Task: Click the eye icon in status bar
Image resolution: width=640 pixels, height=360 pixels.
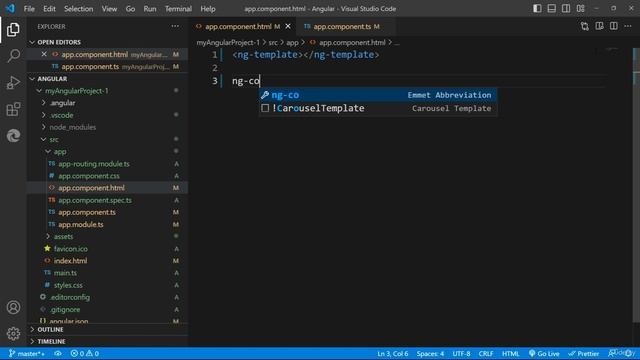Action: pyautogui.click(x=58, y=353)
